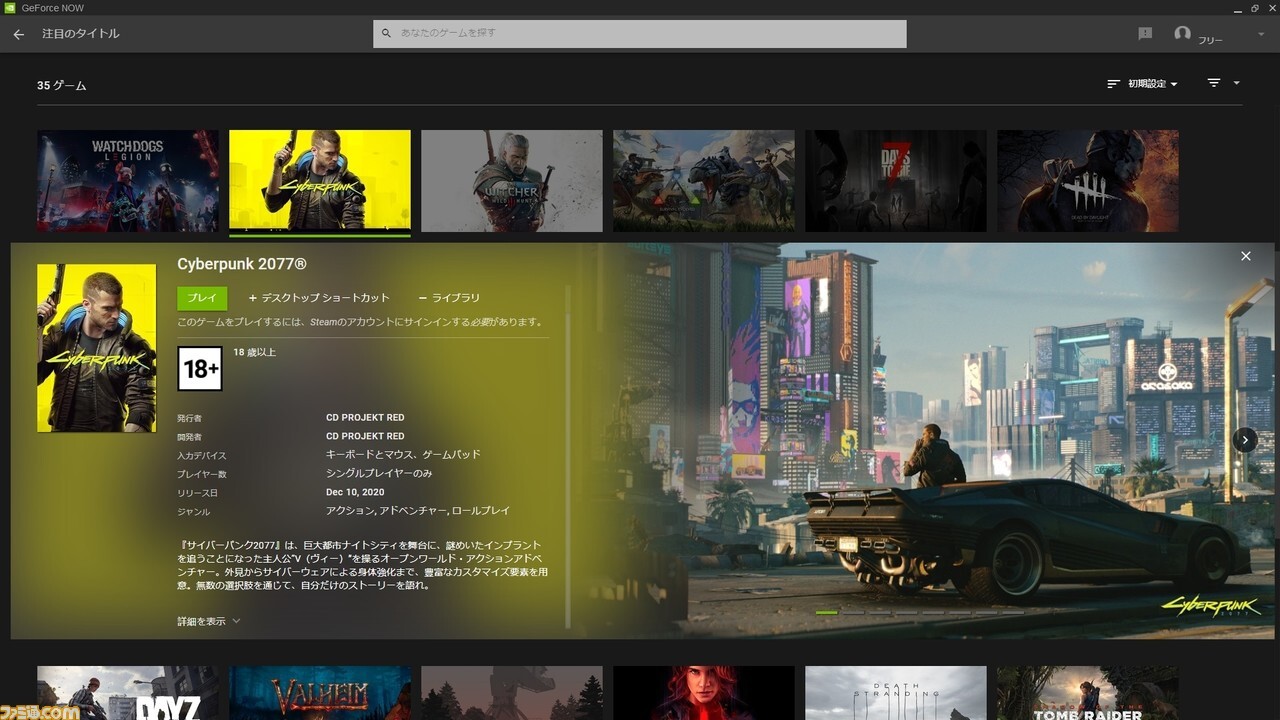Screen dimensions: 1280x720
Task: Select the 7 Days to Die thumbnail
Action: click(x=896, y=180)
